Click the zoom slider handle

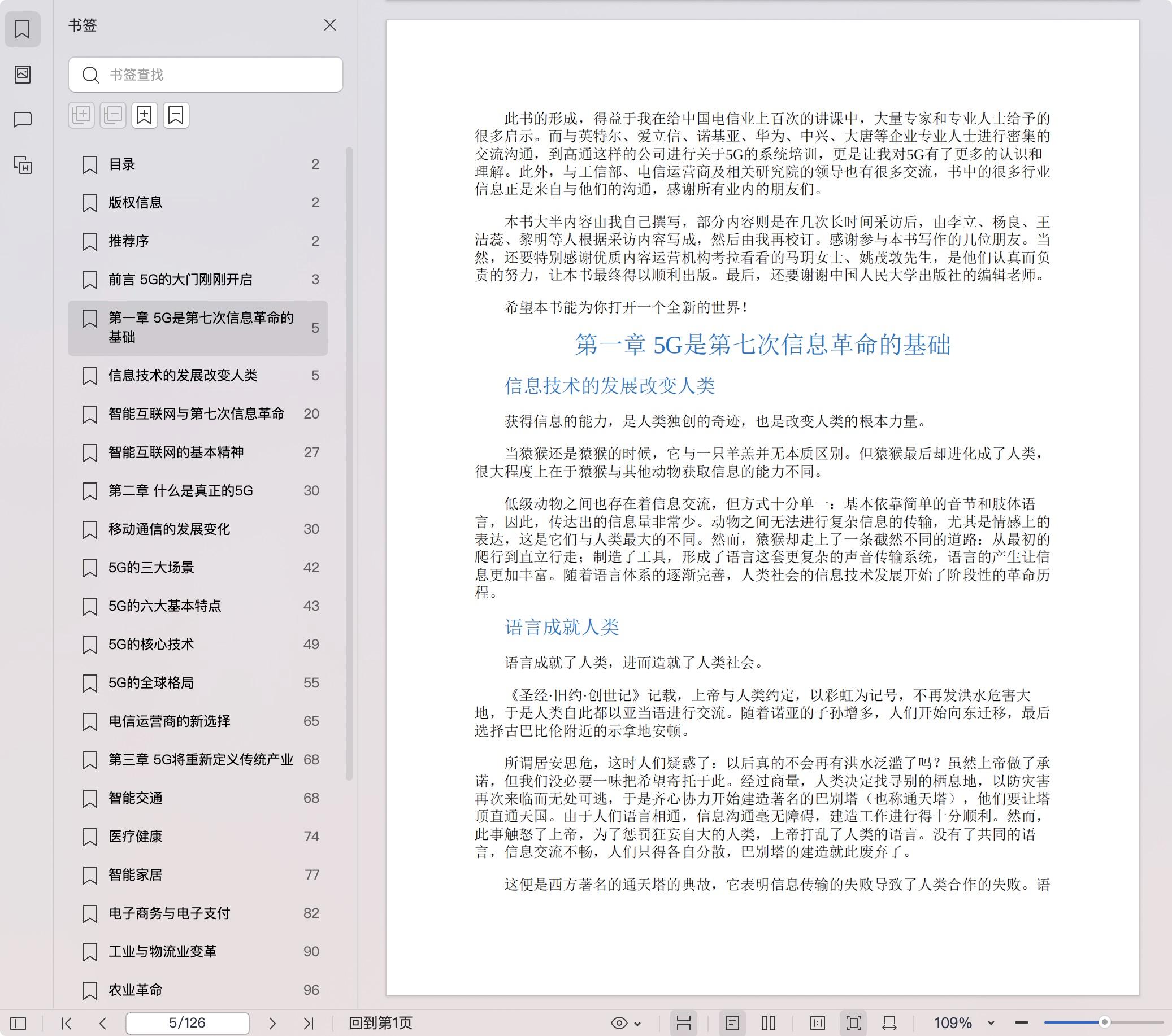point(1104,1022)
